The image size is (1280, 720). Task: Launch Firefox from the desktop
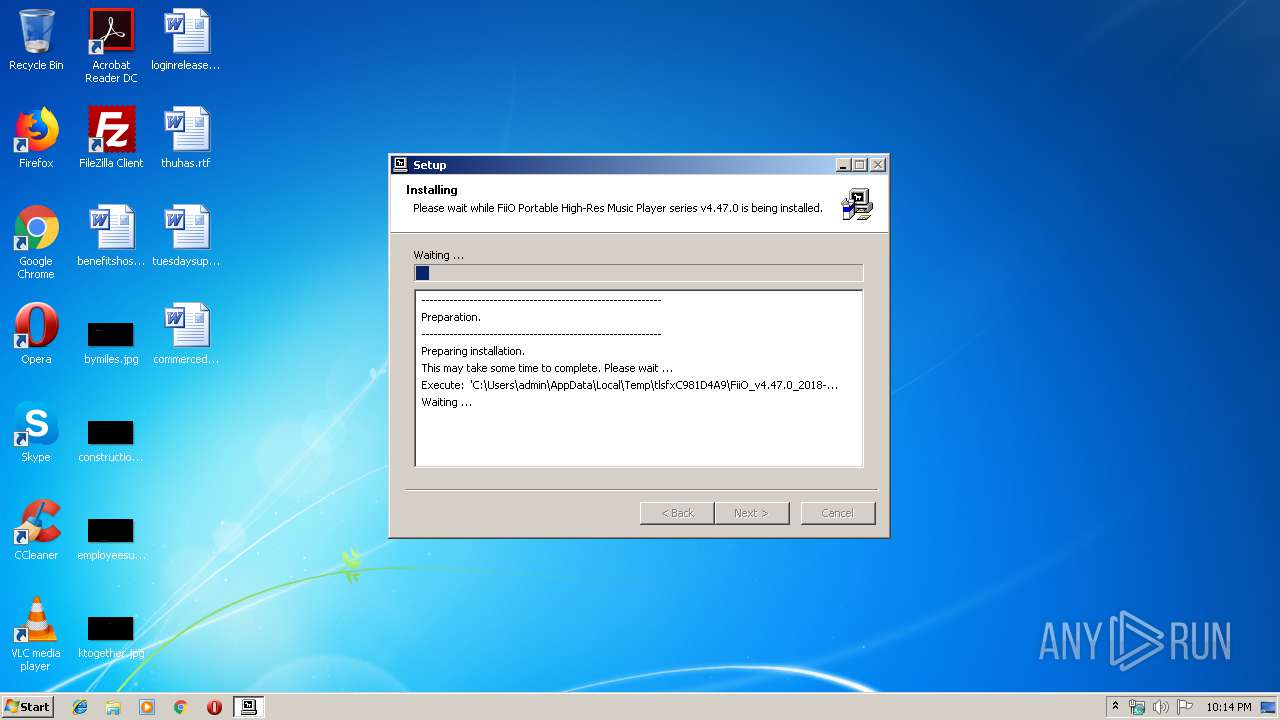click(x=36, y=138)
